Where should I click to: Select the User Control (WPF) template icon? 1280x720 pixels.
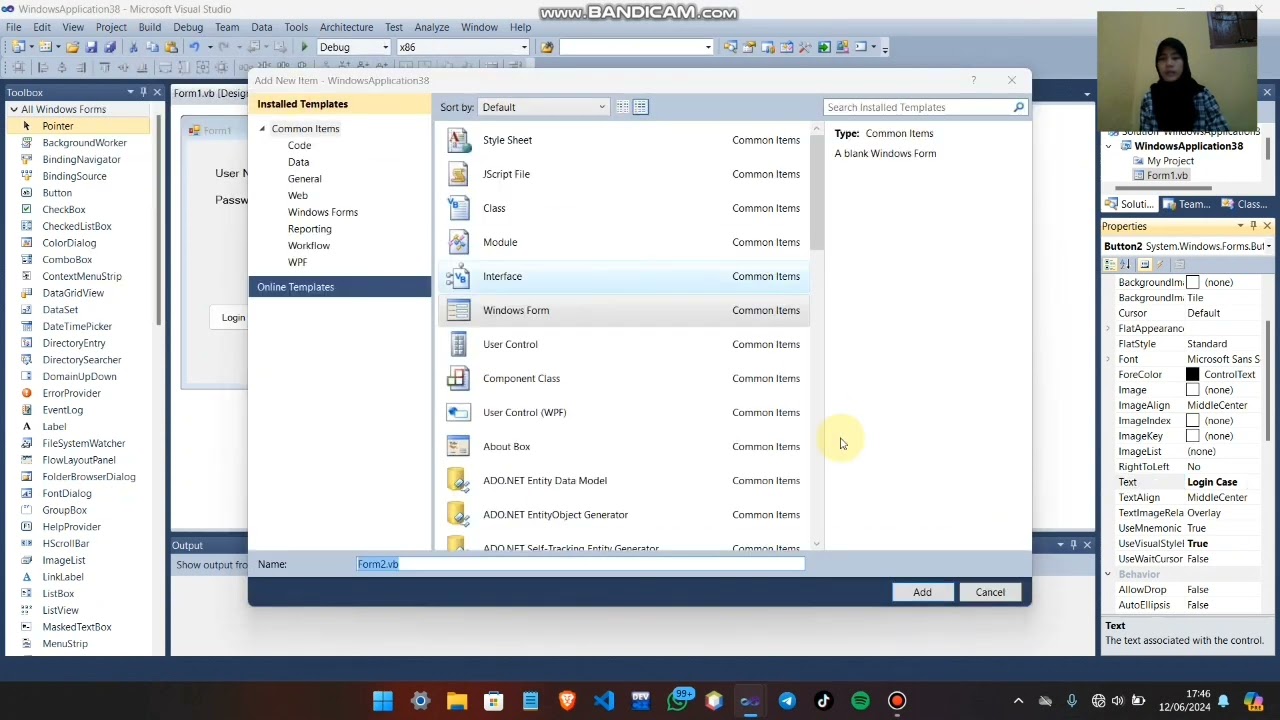[458, 412]
